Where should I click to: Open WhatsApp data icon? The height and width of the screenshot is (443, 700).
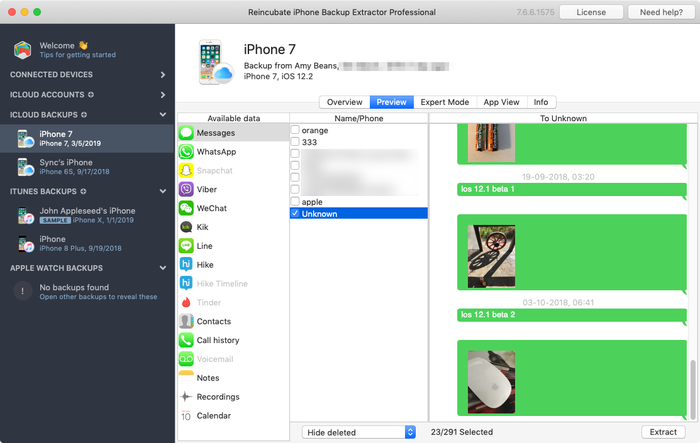pyautogui.click(x=186, y=152)
